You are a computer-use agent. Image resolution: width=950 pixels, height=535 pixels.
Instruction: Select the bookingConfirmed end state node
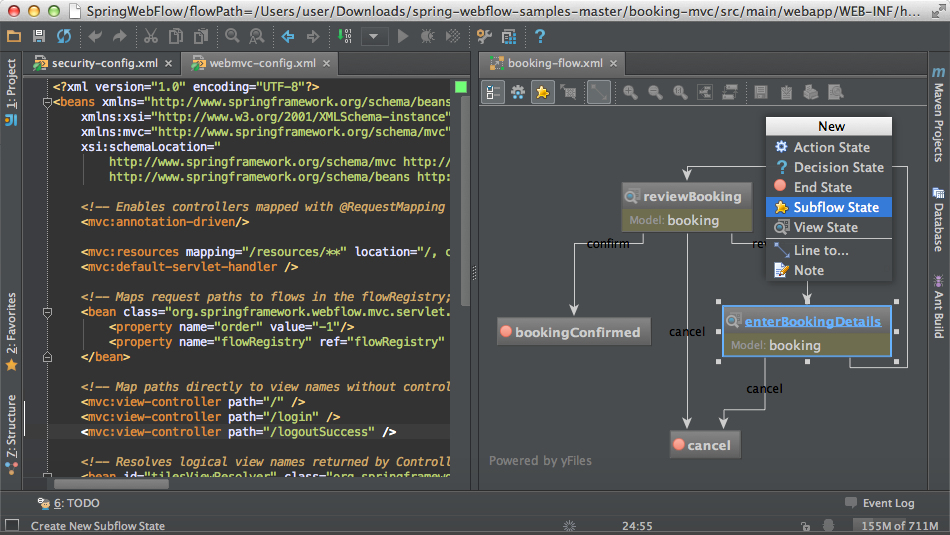point(574,332)
